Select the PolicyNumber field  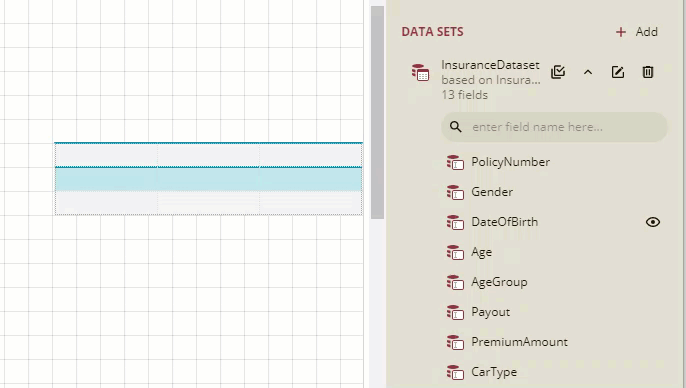(x=511, y=162)
